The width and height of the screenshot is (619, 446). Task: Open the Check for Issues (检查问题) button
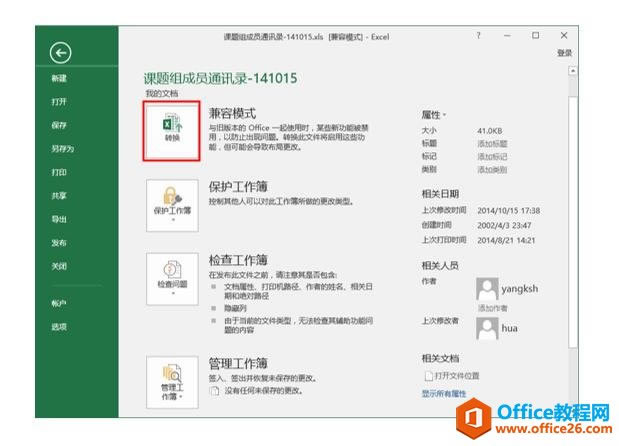point(172,279)
